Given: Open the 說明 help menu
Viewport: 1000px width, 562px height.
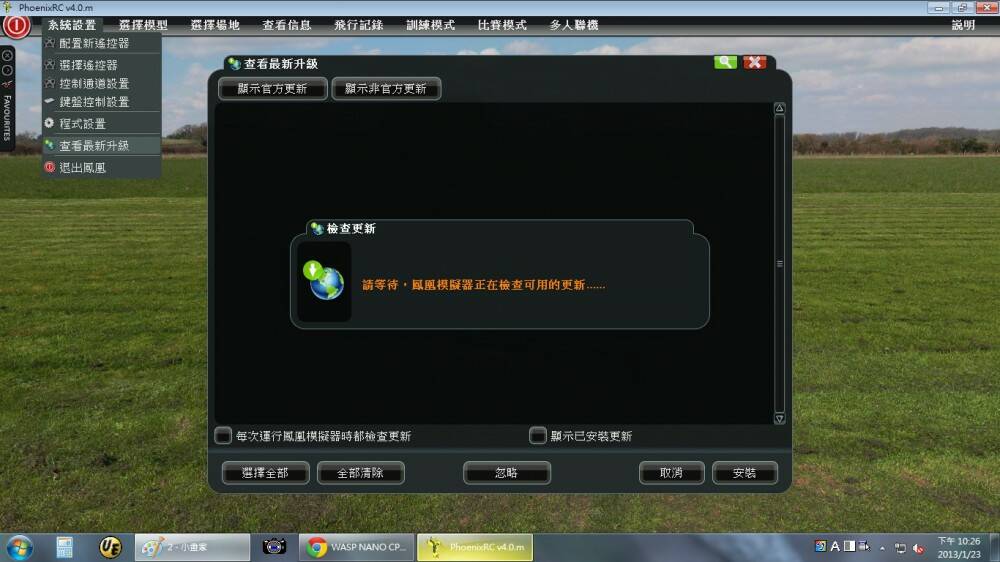Looking at the screenshot, I should 963,25.
